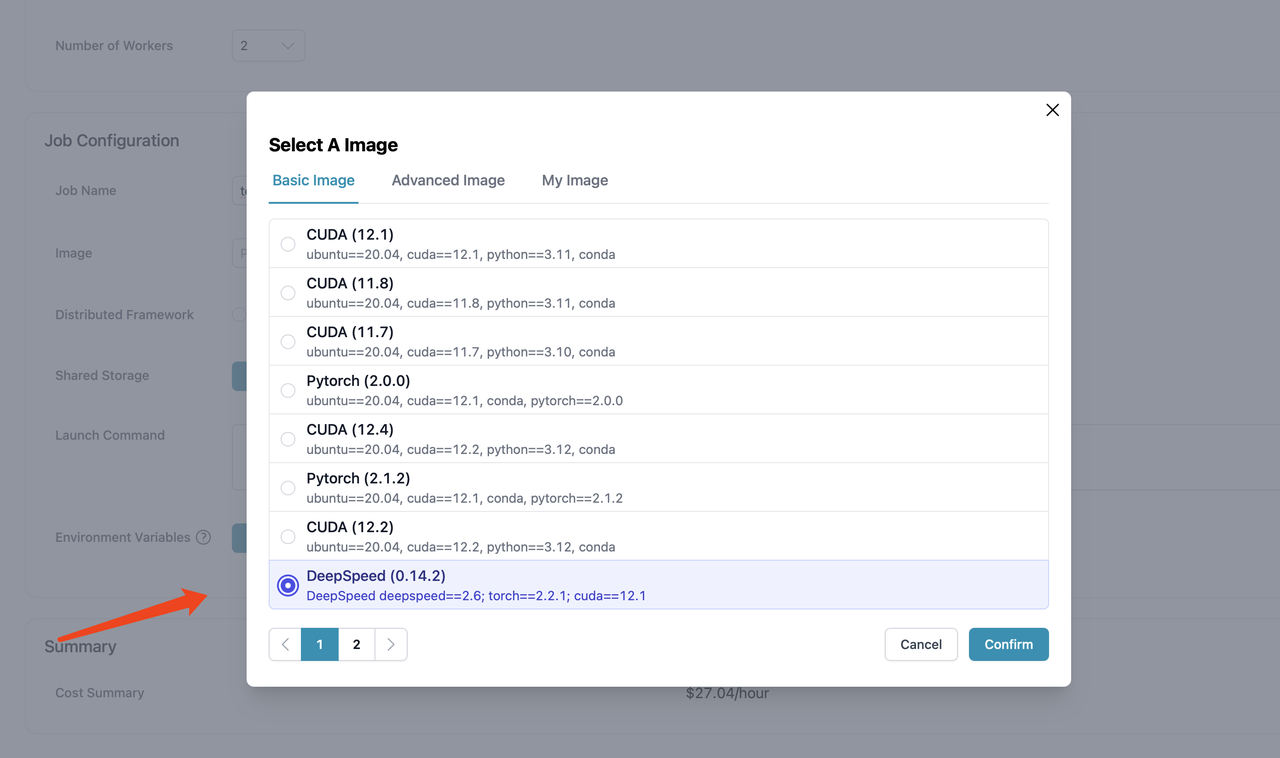The height and width of the screenshot is (758, 1280).
Task: Click the pytorch==2.1.2 description line
Action: tap(465, 498)
